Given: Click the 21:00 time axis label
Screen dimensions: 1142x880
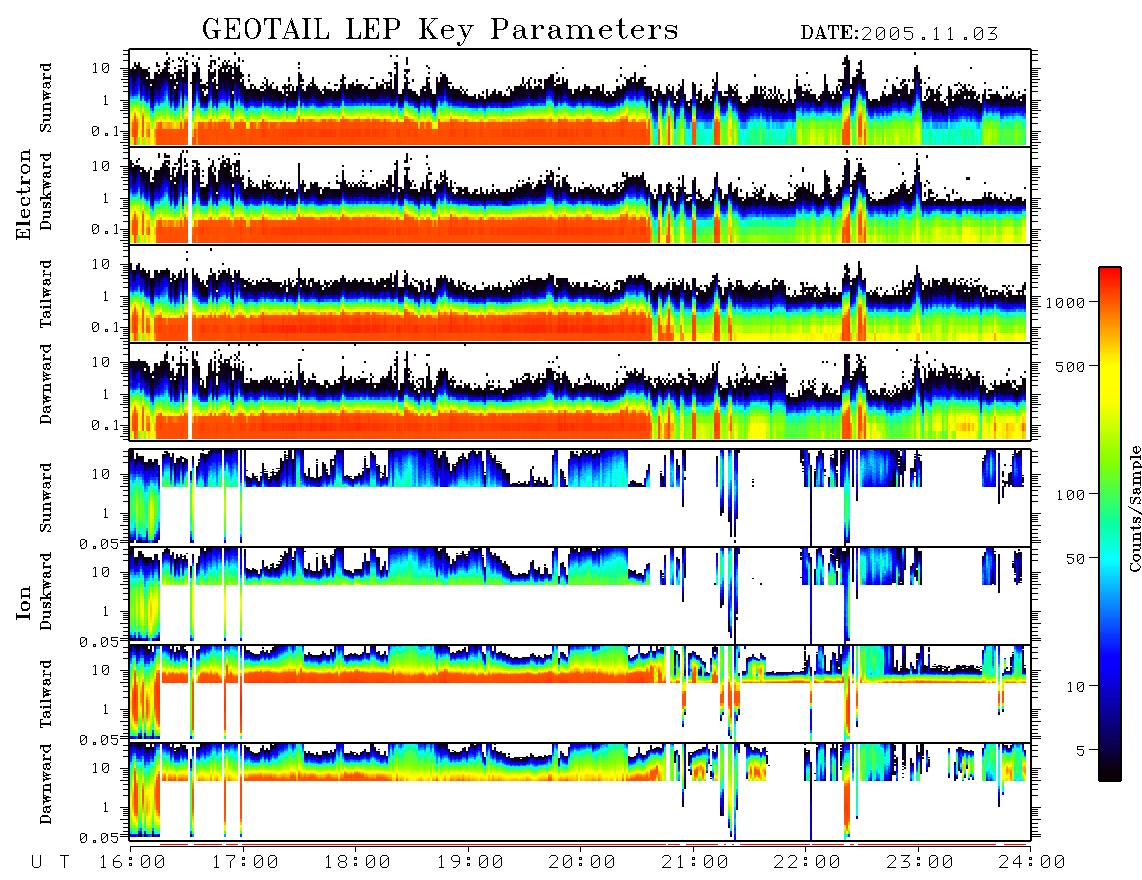Looking at the screenshot, I should click(x=695, y=862).
